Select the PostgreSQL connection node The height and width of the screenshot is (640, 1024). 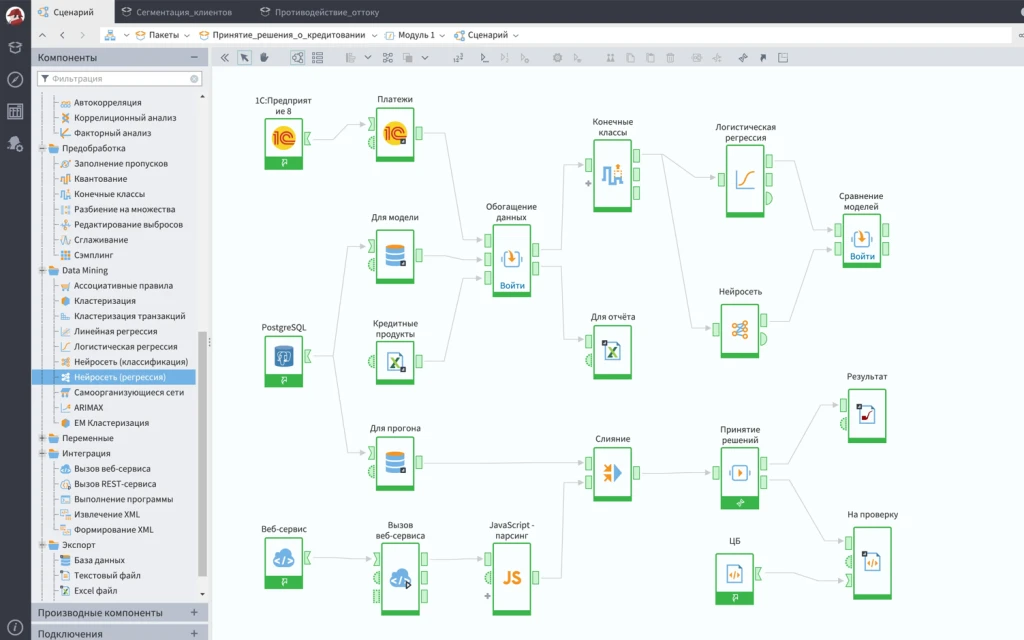(284, 355)
